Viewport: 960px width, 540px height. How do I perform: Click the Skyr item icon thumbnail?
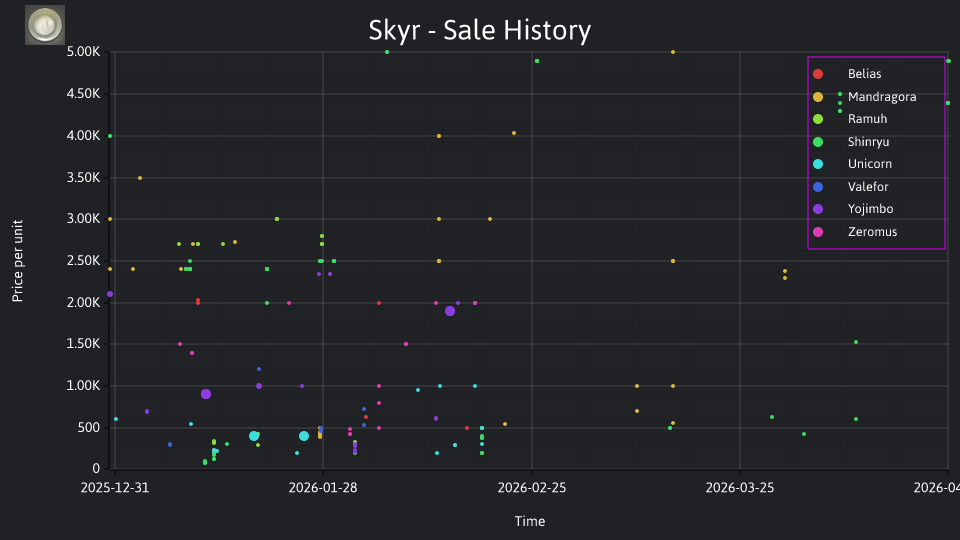[x=45, y=25]
